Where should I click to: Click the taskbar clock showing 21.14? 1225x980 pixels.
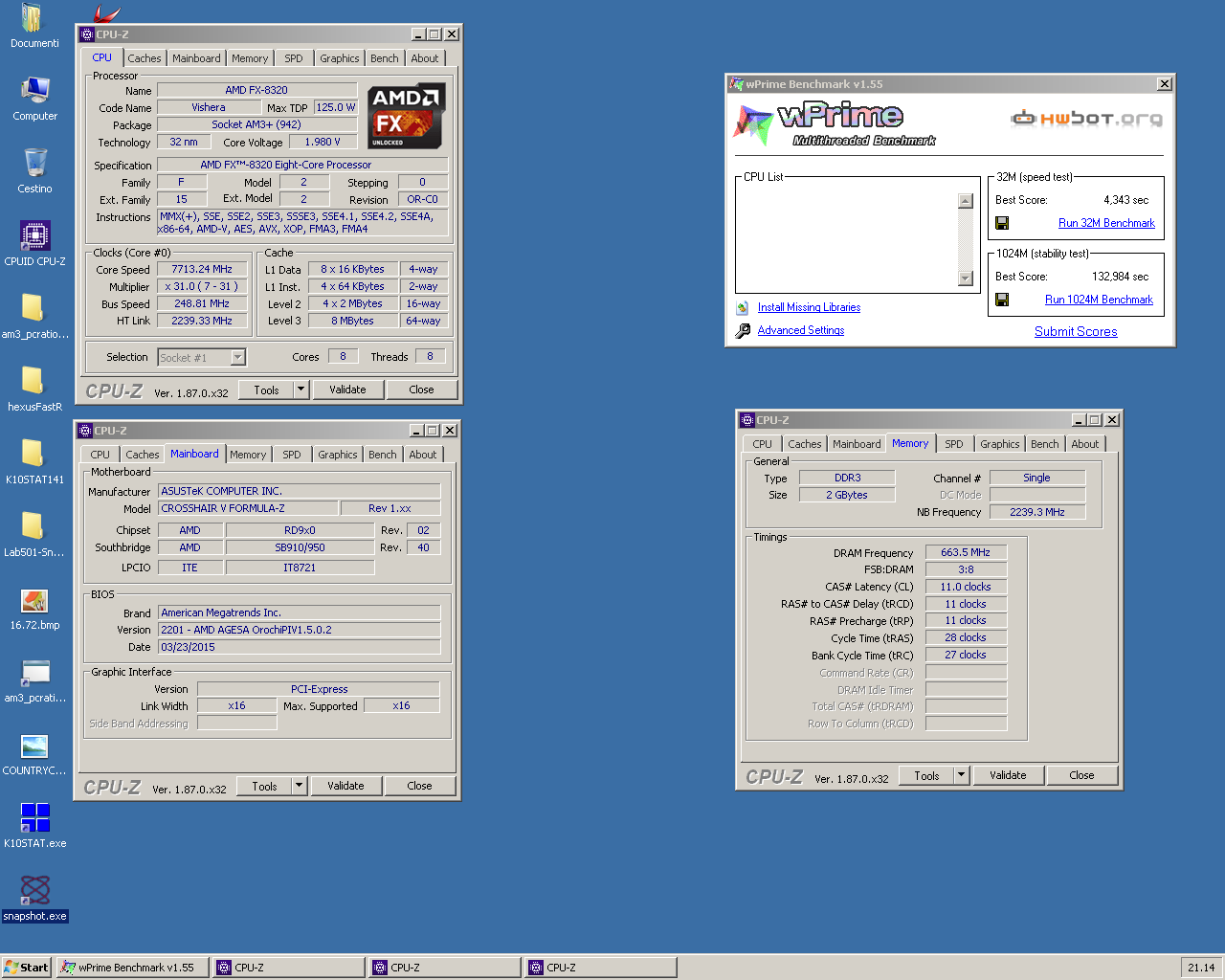(1201, 968)
